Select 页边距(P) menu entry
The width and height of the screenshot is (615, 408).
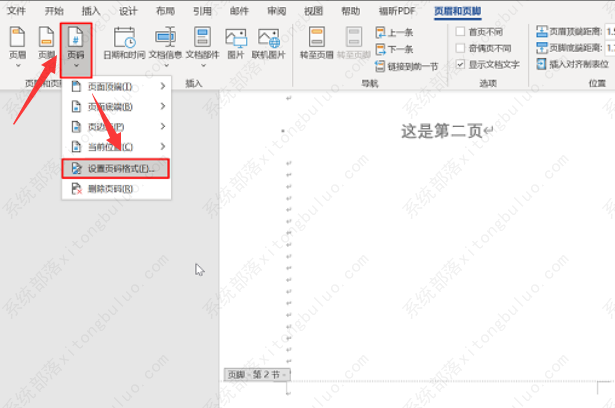point(116,127)
